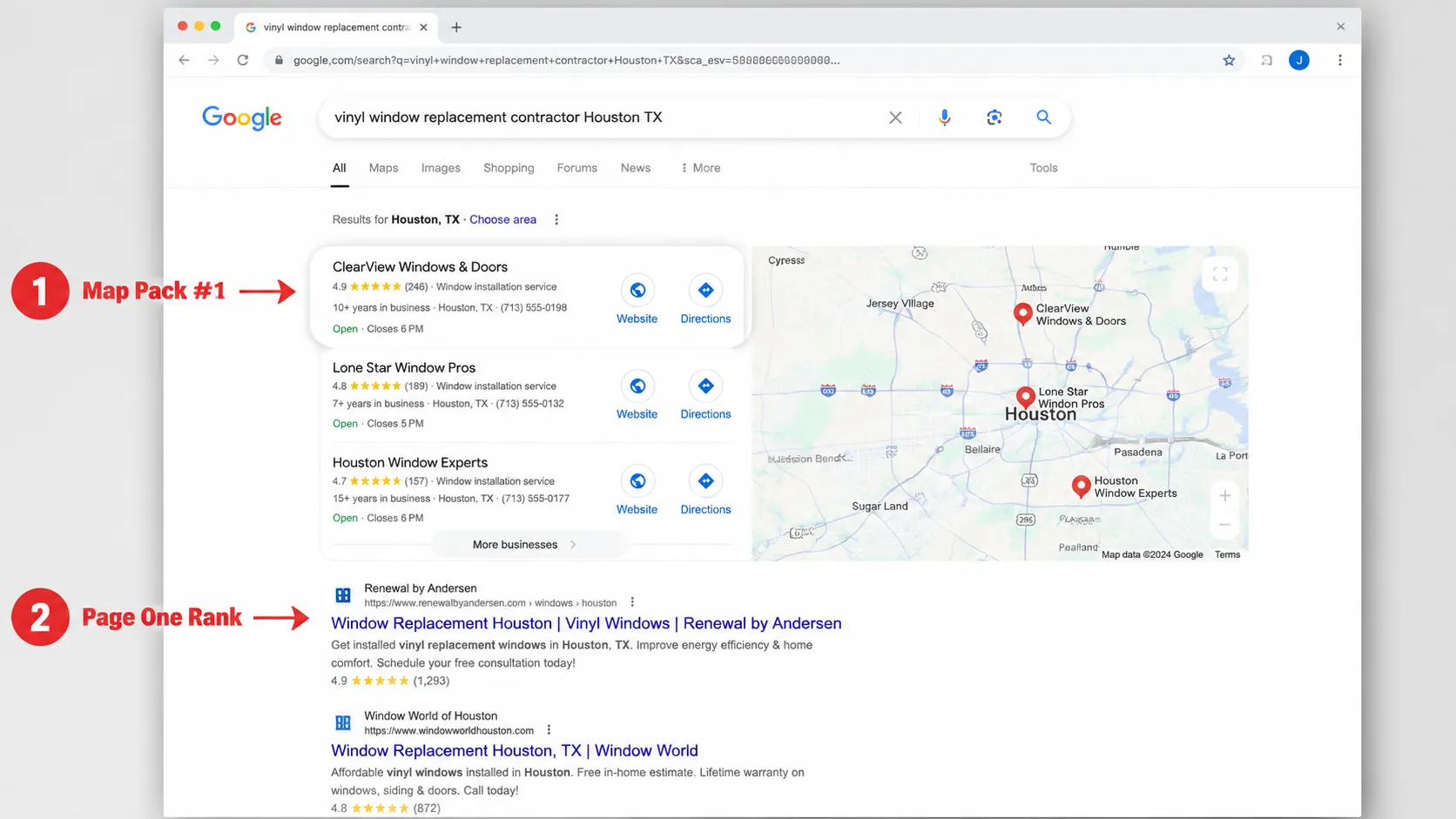
Task: Clear the search query with the X icon
Action: point(895,117)
